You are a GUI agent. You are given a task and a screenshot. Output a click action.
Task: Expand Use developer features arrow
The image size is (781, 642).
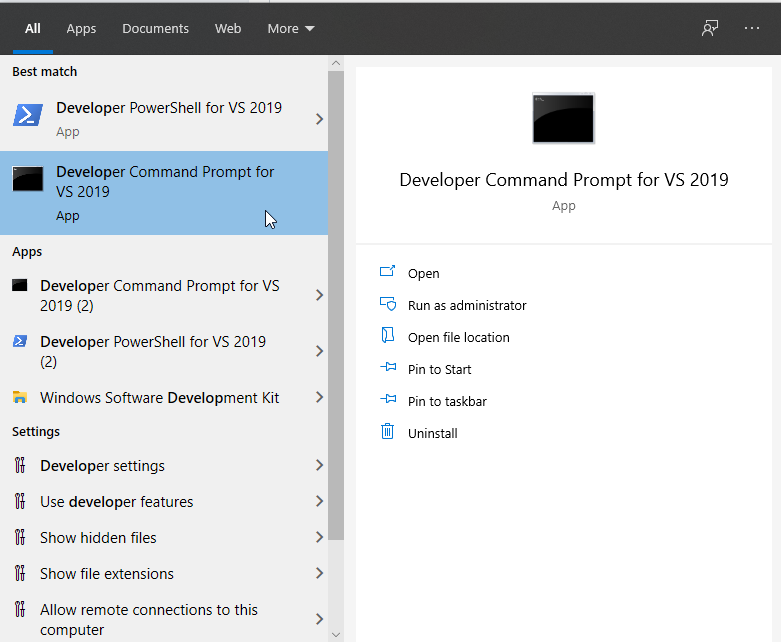point(319,501)
